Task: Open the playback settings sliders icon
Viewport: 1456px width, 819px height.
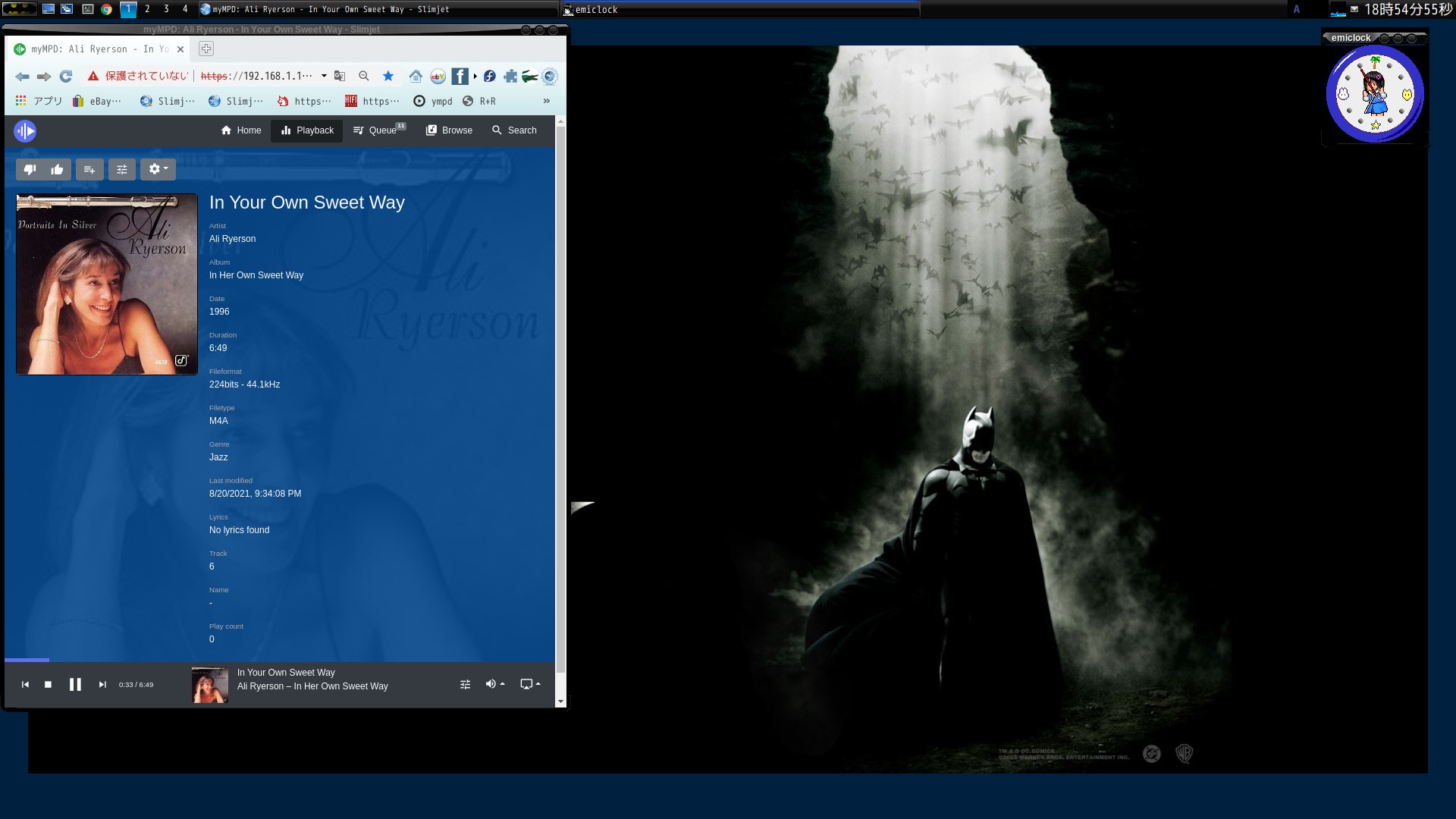Action: (122, 169)
